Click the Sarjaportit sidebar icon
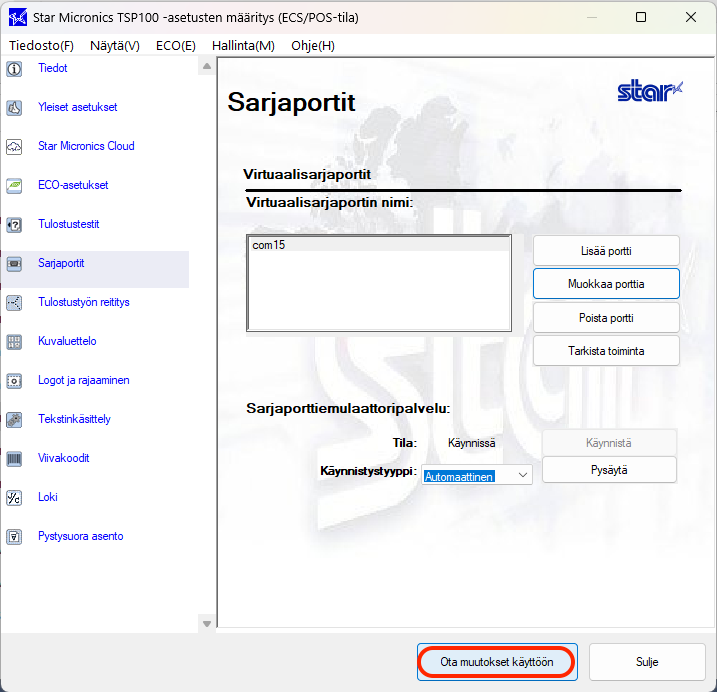Screen dimensions: 717x692 coord(14,264)
